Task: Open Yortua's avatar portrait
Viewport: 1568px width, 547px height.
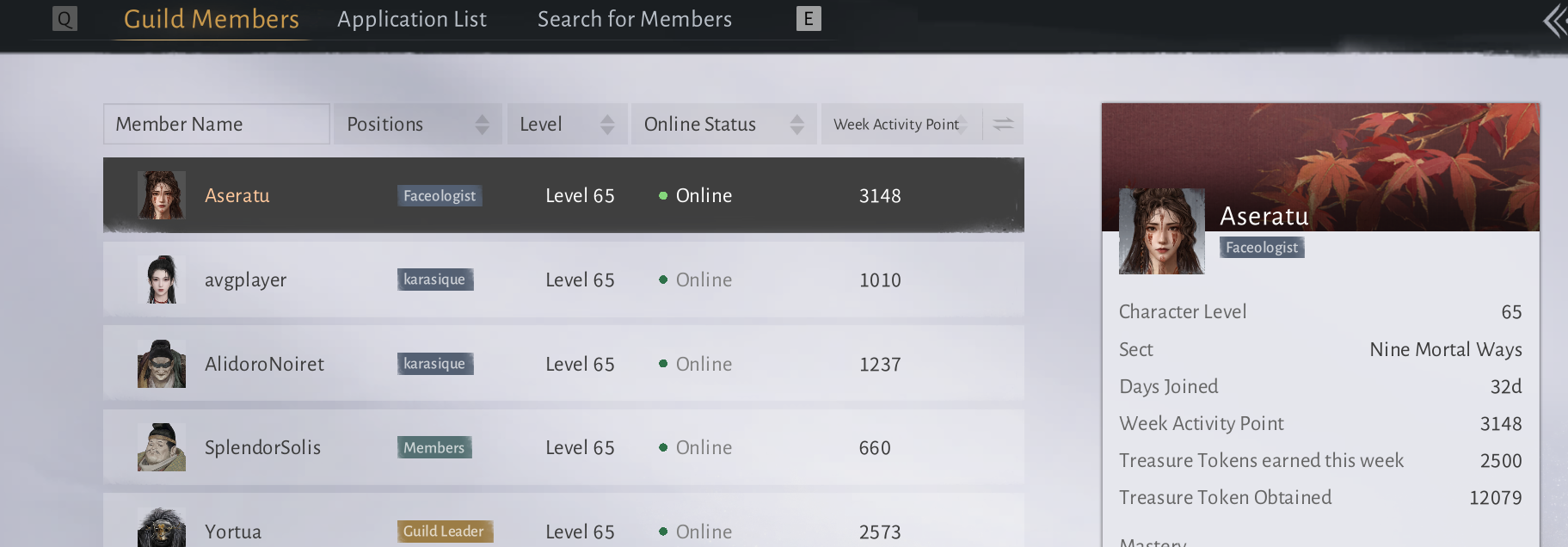Action: coord(162,527)
